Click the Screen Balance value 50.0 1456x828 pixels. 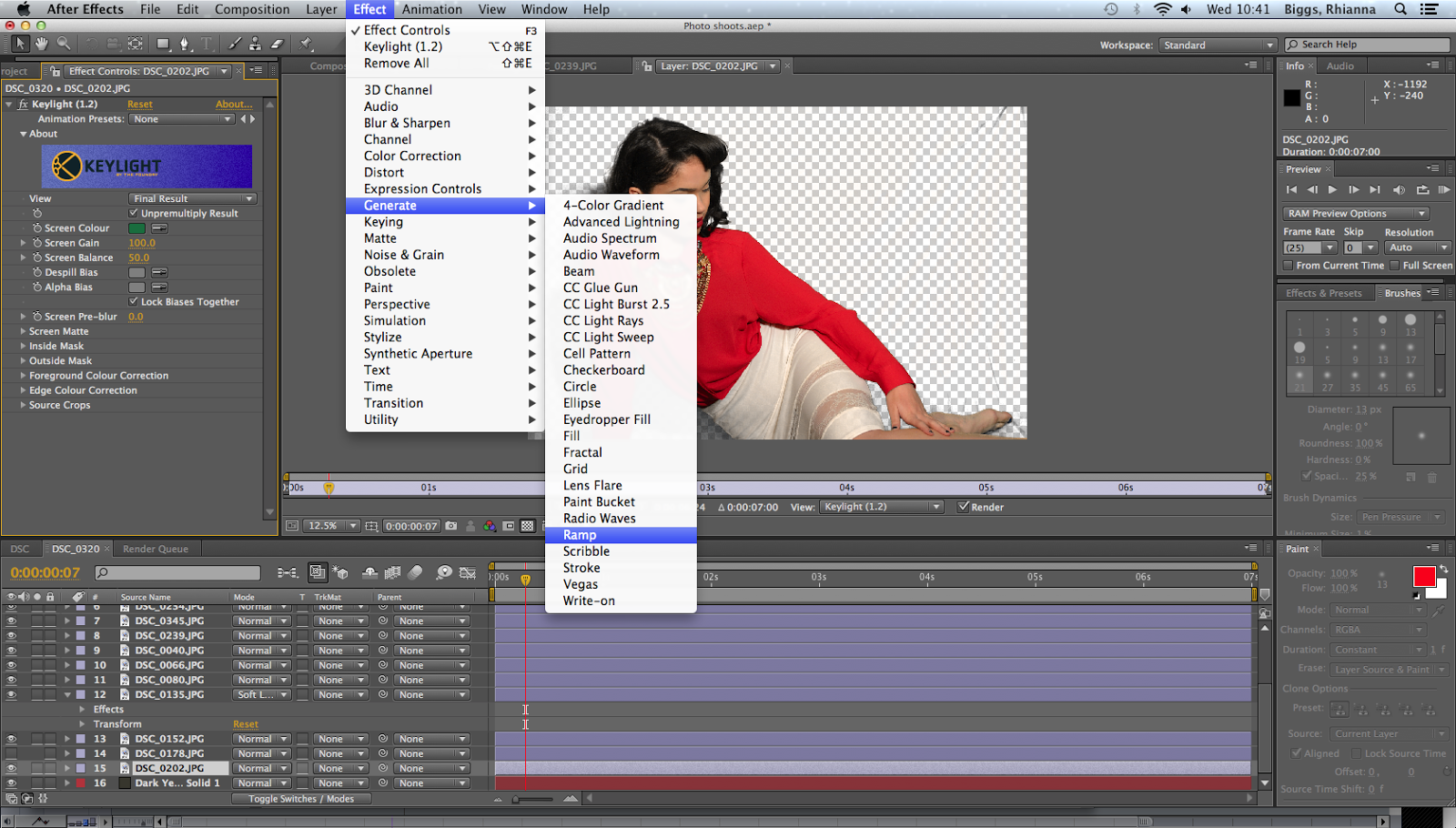tap(138, 257)
